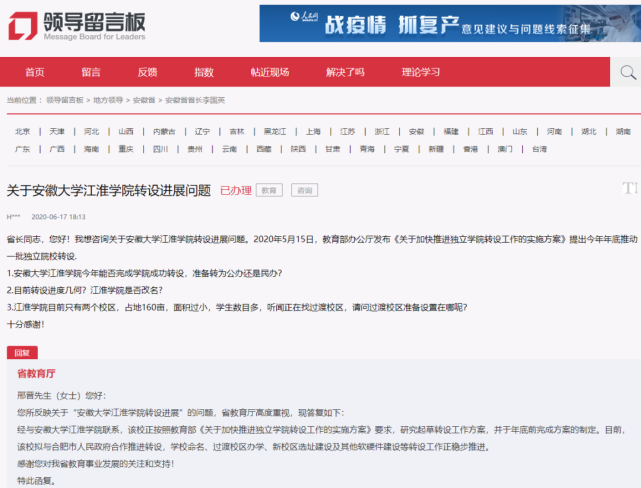Screen dimensions: 641x488
Task: Open the 广东 province link
Action: coord(22,149)
